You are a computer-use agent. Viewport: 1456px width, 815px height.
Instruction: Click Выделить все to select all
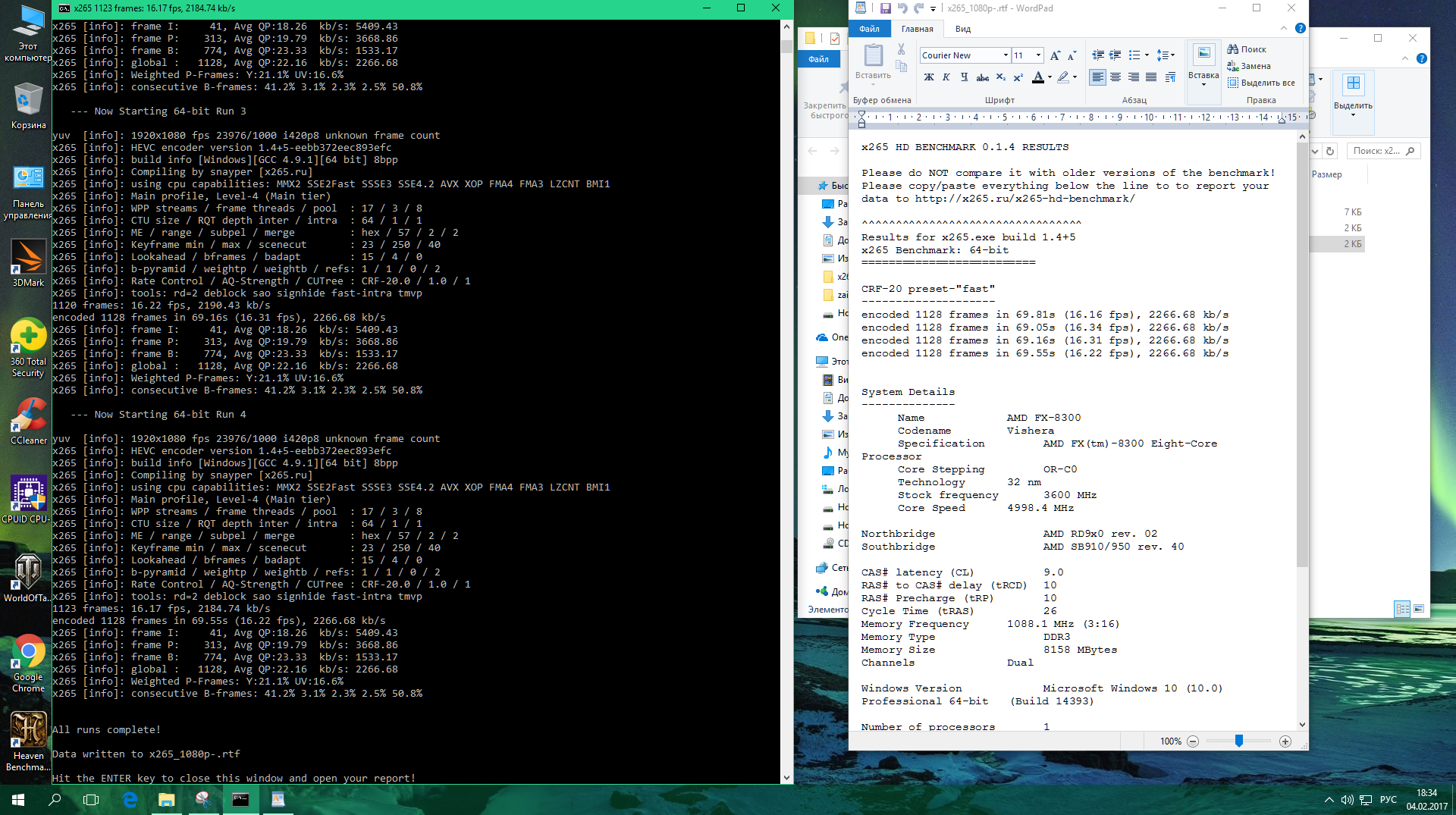1261,83
